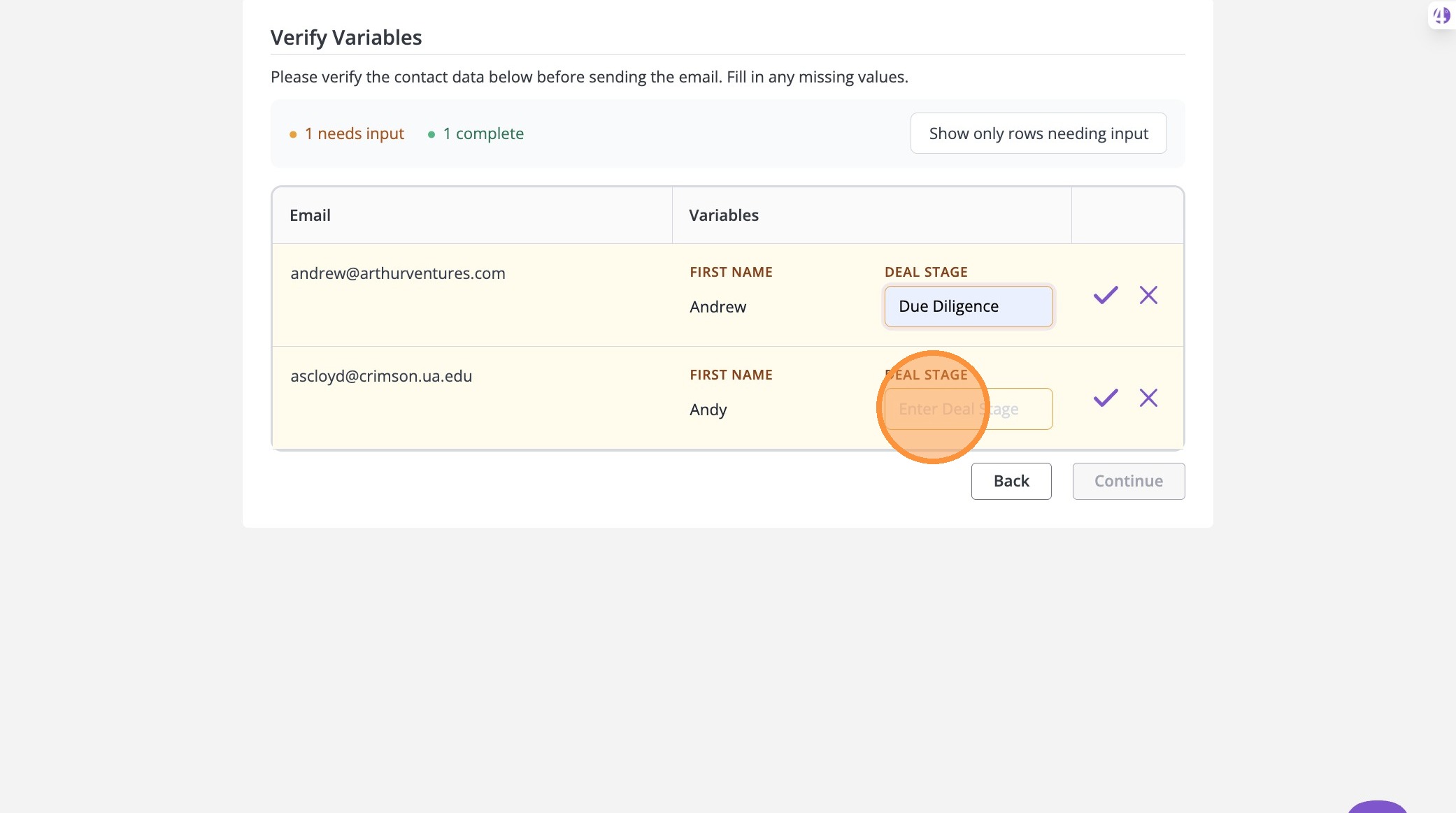The image size is (1456, 813).
Task: Click the '1 complete' status indicator
Action: click(483, 134)
